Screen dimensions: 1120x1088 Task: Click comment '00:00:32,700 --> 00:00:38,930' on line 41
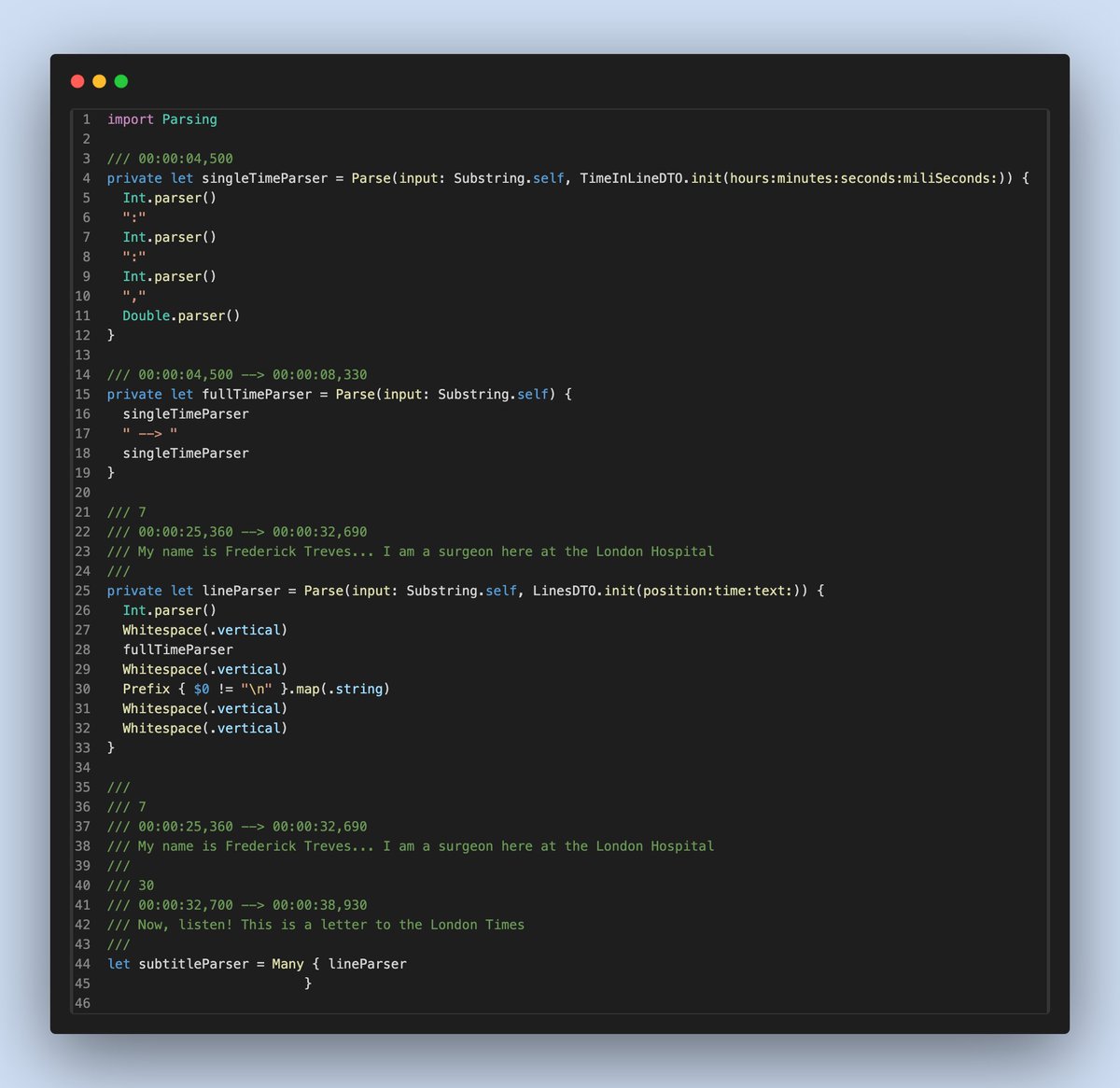coord(253,905)
